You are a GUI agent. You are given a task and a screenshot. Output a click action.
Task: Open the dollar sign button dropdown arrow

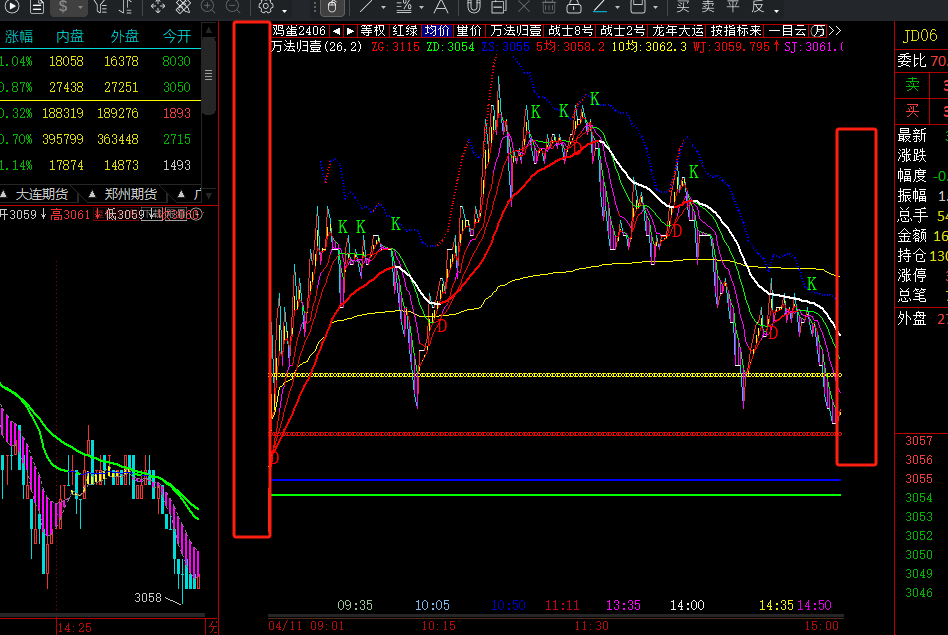point(80,7)
